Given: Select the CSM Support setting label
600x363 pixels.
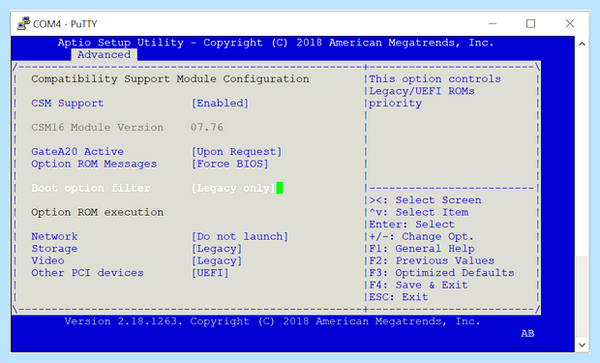Looking at the screenshot, I should tap(67, 103).
